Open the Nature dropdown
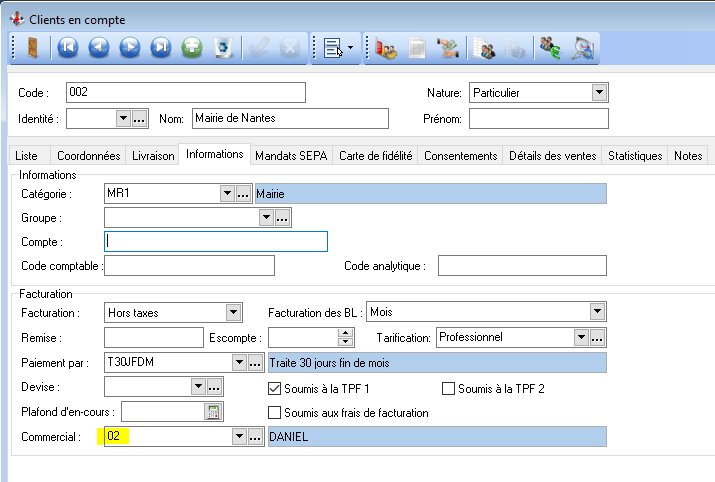 click(599, 93)
